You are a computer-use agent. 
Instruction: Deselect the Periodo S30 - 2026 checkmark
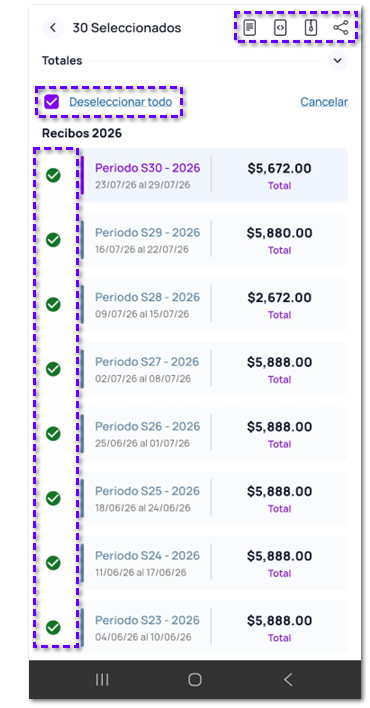point(53,175)
